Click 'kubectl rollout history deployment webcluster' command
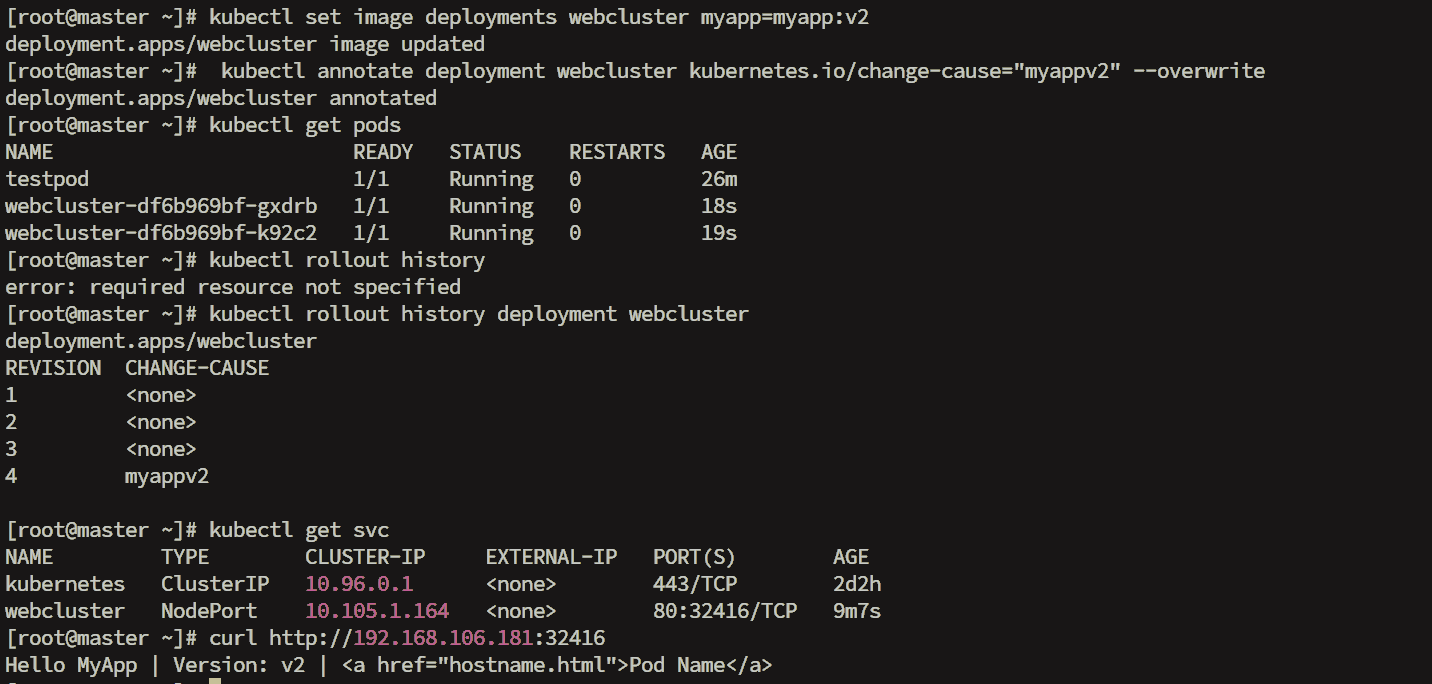This screenshot has height=684, width=1432. [479, 314]
